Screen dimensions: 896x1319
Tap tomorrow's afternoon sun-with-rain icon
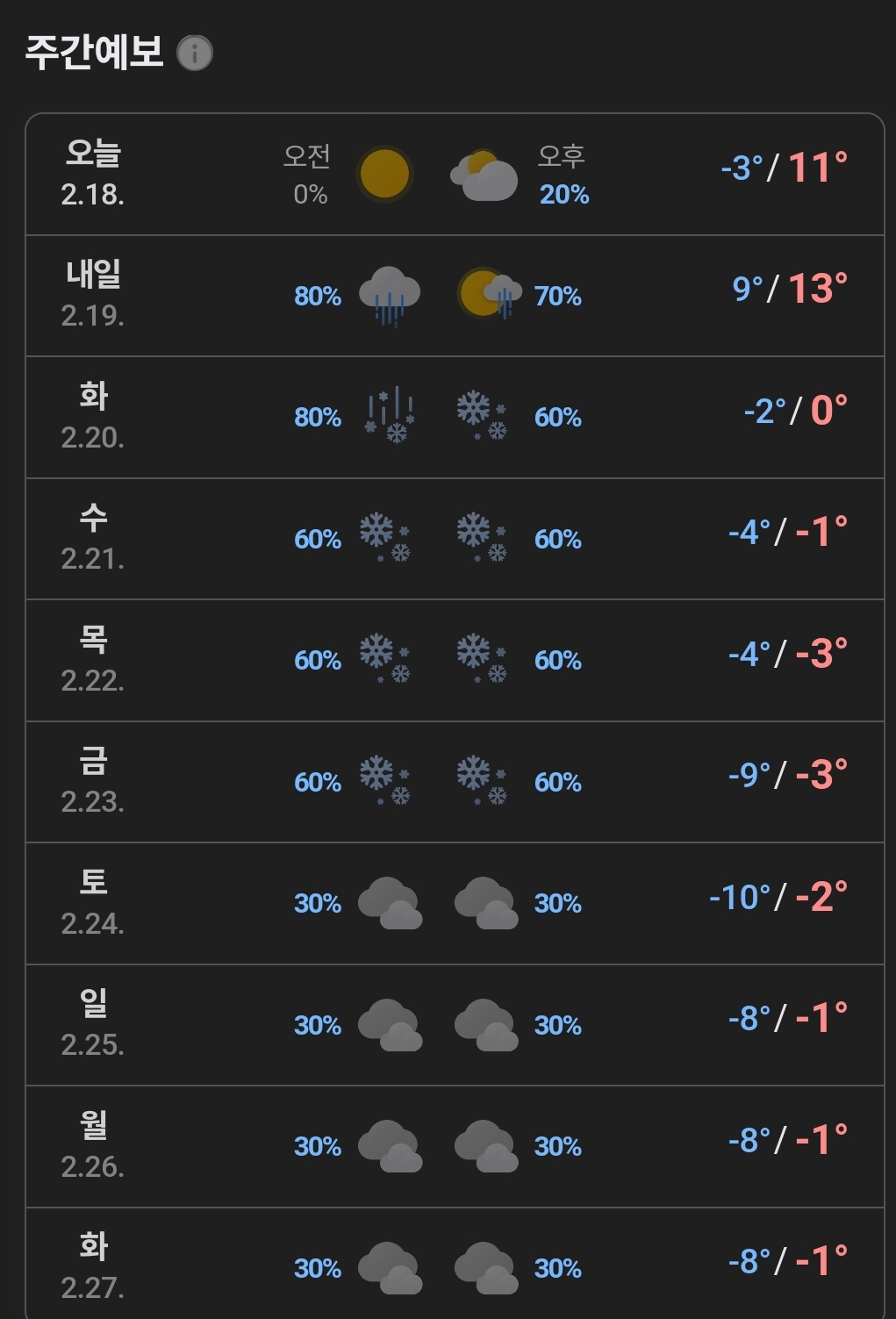click(x=490, y=294)
